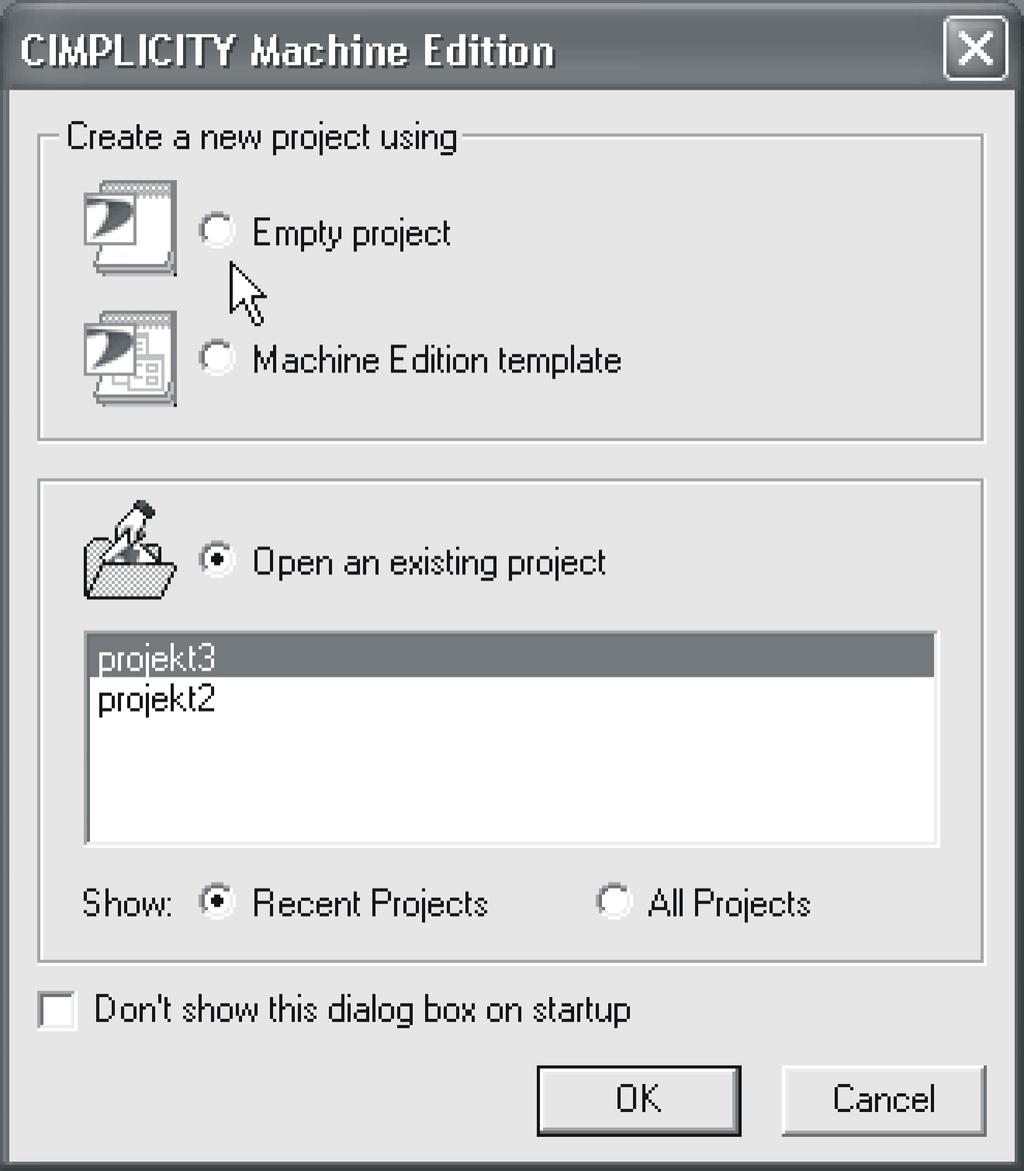Select the Open an existing project radio button
This screenshot has width=1024, height=1171.
tap(217, 559)
